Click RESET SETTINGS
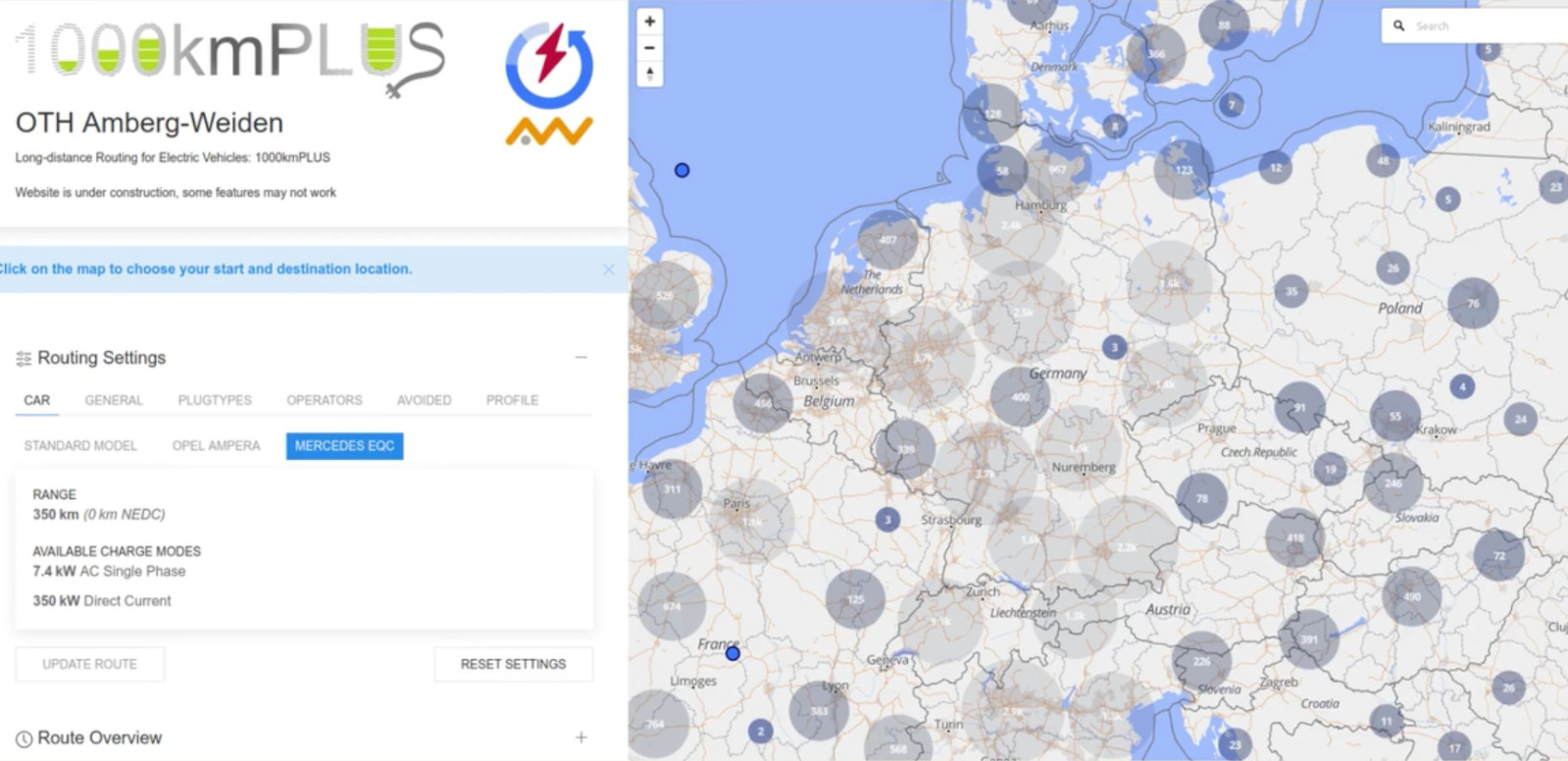1568x761 pixels. pyautogui.click(x=513, y=664)
